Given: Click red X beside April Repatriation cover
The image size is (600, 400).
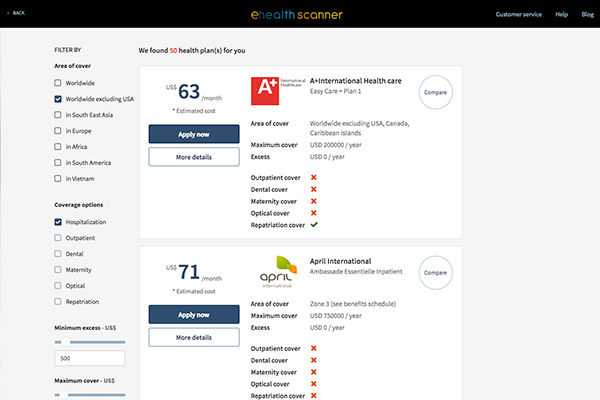Looking at the screenshot, I should point(313,395).
